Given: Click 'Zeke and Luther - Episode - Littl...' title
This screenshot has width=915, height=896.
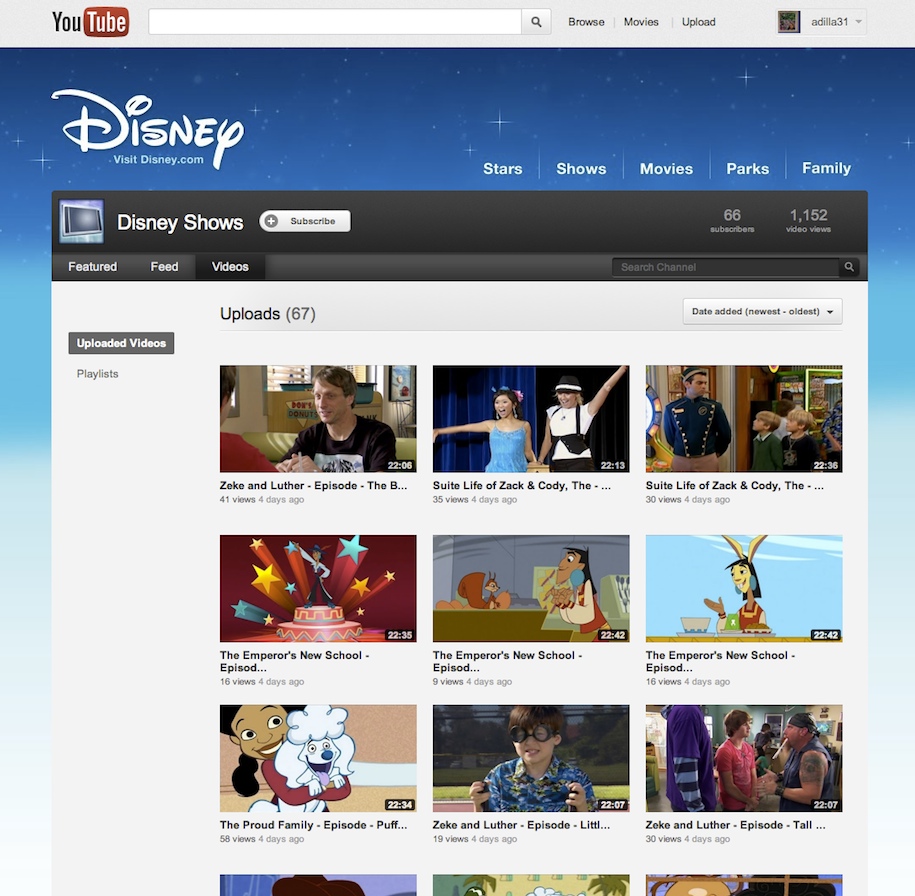Looking at the screenshot, I should (x=521, y=825).
